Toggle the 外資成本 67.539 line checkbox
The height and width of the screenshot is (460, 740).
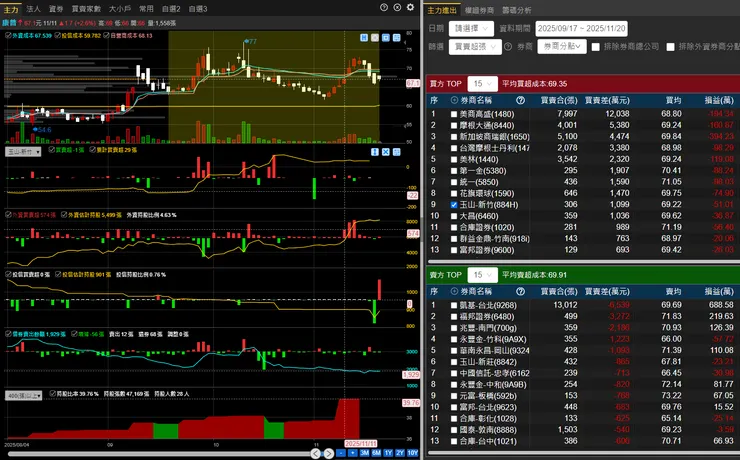pyautogui.click(x=8, y=35)
